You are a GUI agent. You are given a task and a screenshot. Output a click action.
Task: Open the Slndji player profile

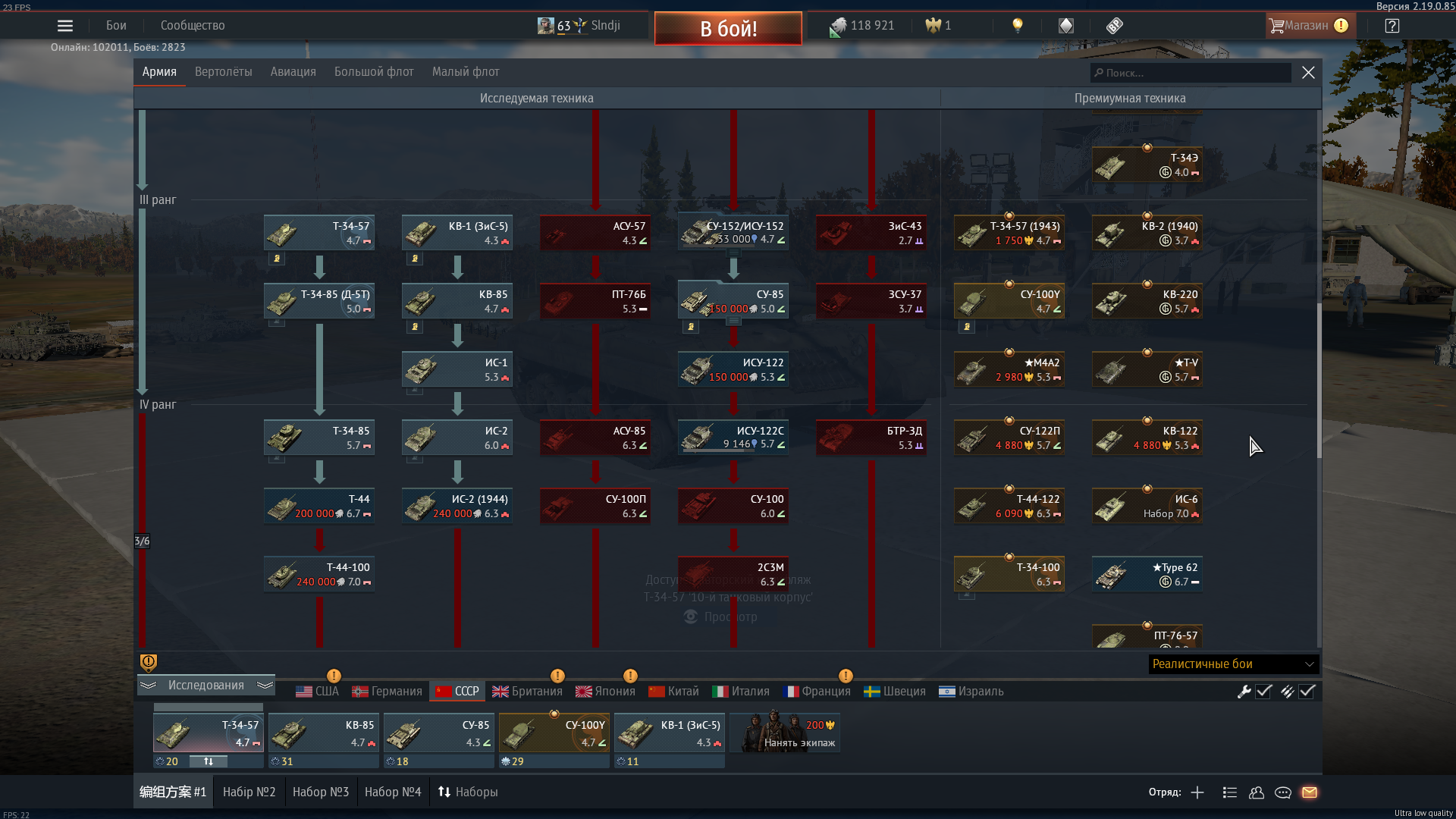(579, 26)
